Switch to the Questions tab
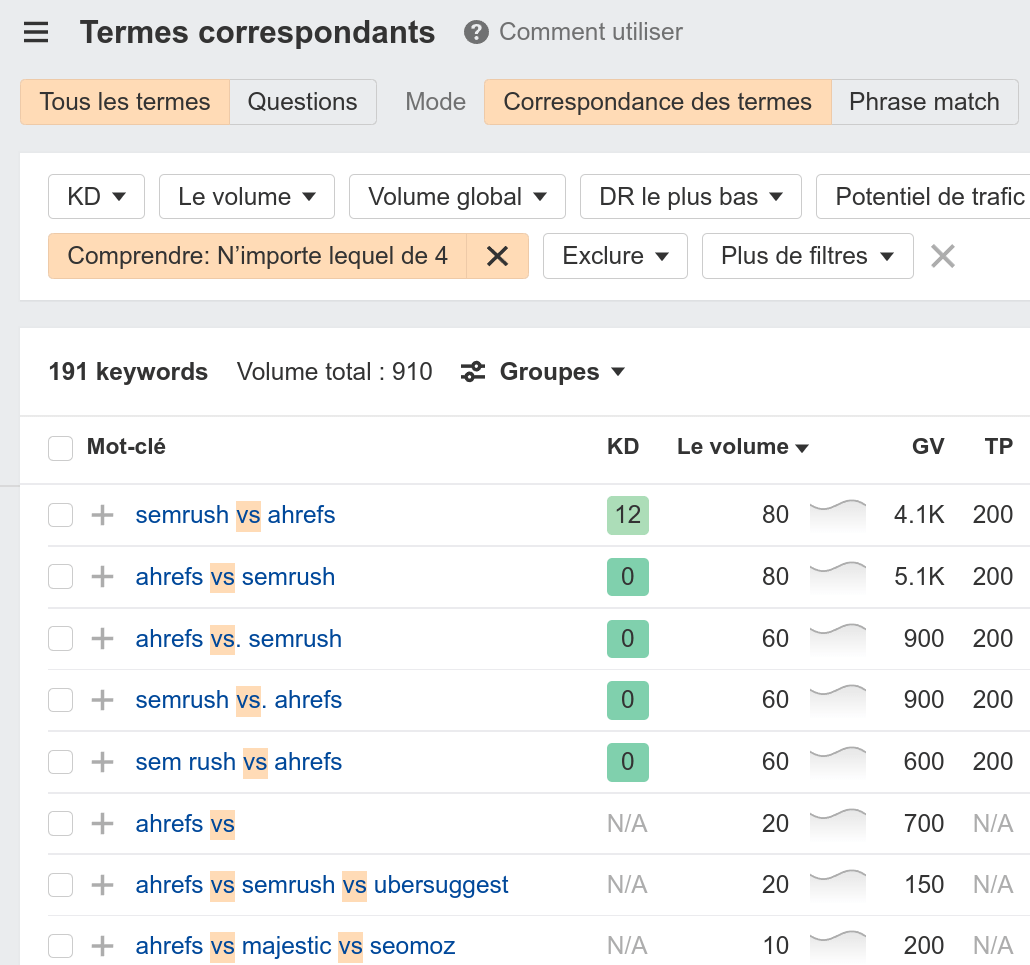This screenshot has width=1030, height=965. 302,101
